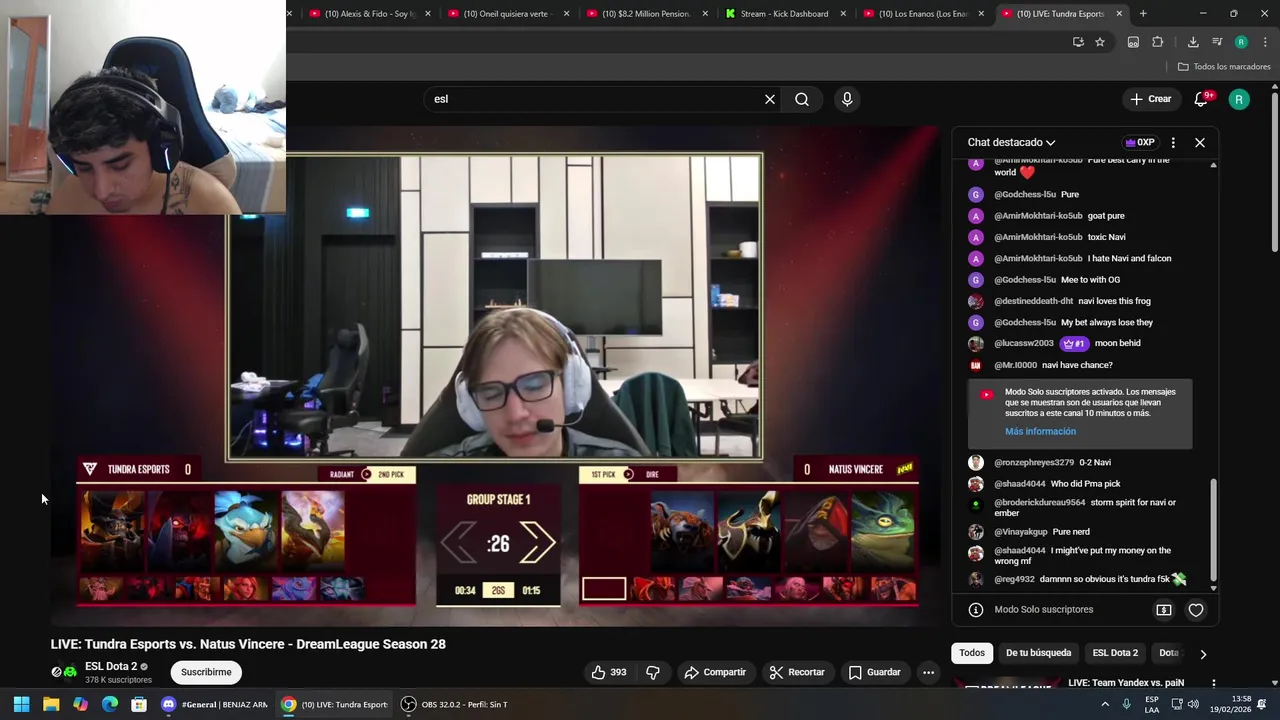
Task: Show more filter chips with right arrow
Action: tap(1203, 654)
